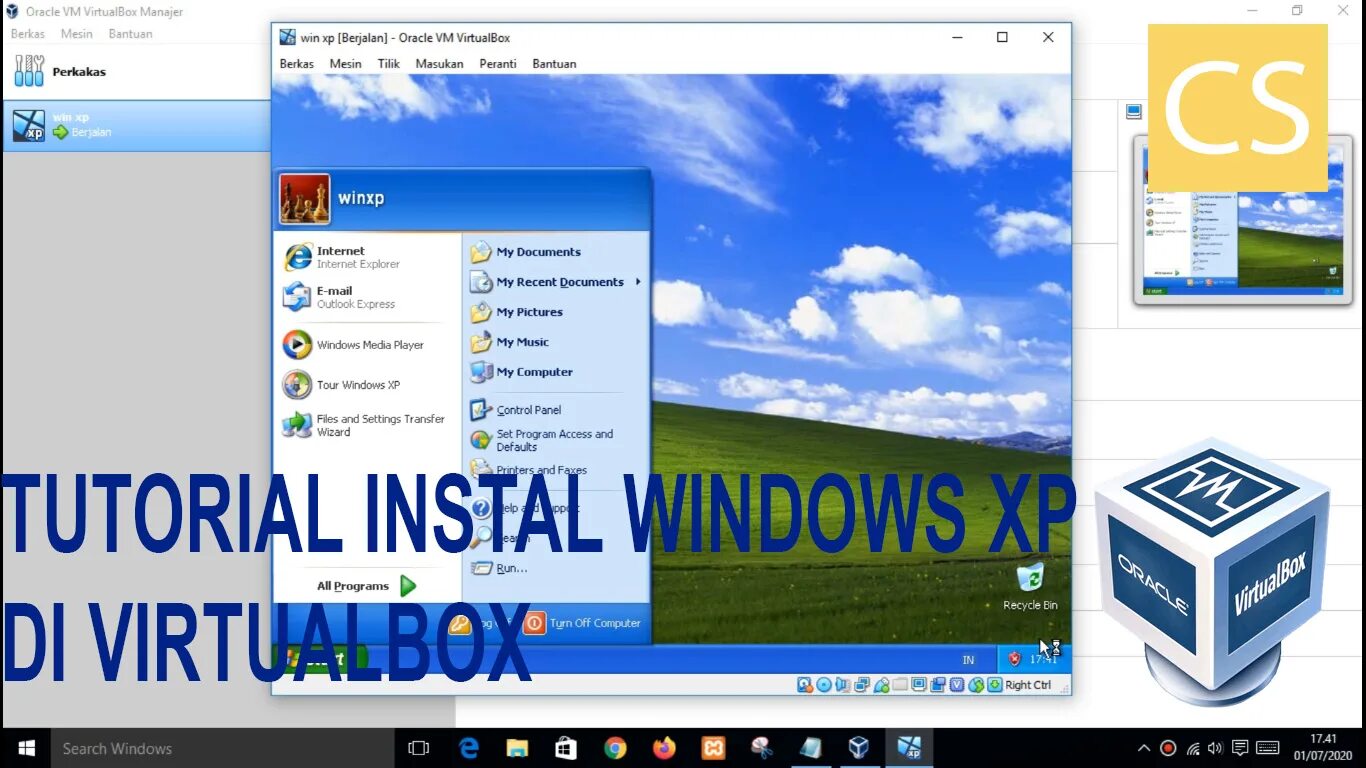Click the mouse integration status icon

975,685
